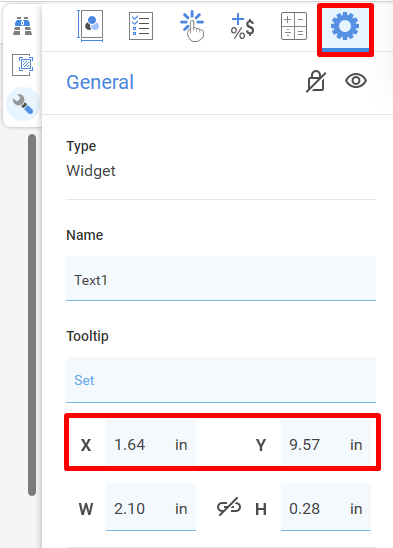Open the form field selection panel icon
The width and height of the screenshot is (393, 548).
click(23, 65)
